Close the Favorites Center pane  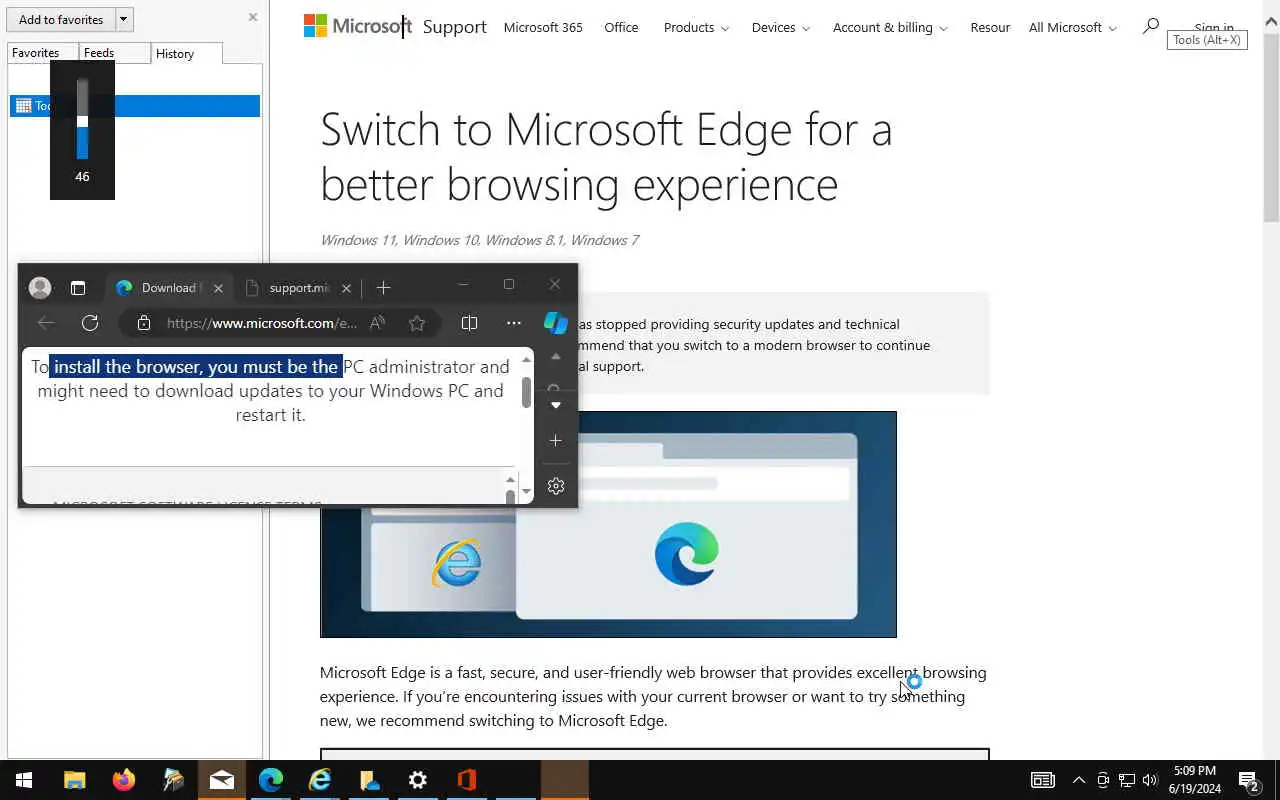point(252,17)
